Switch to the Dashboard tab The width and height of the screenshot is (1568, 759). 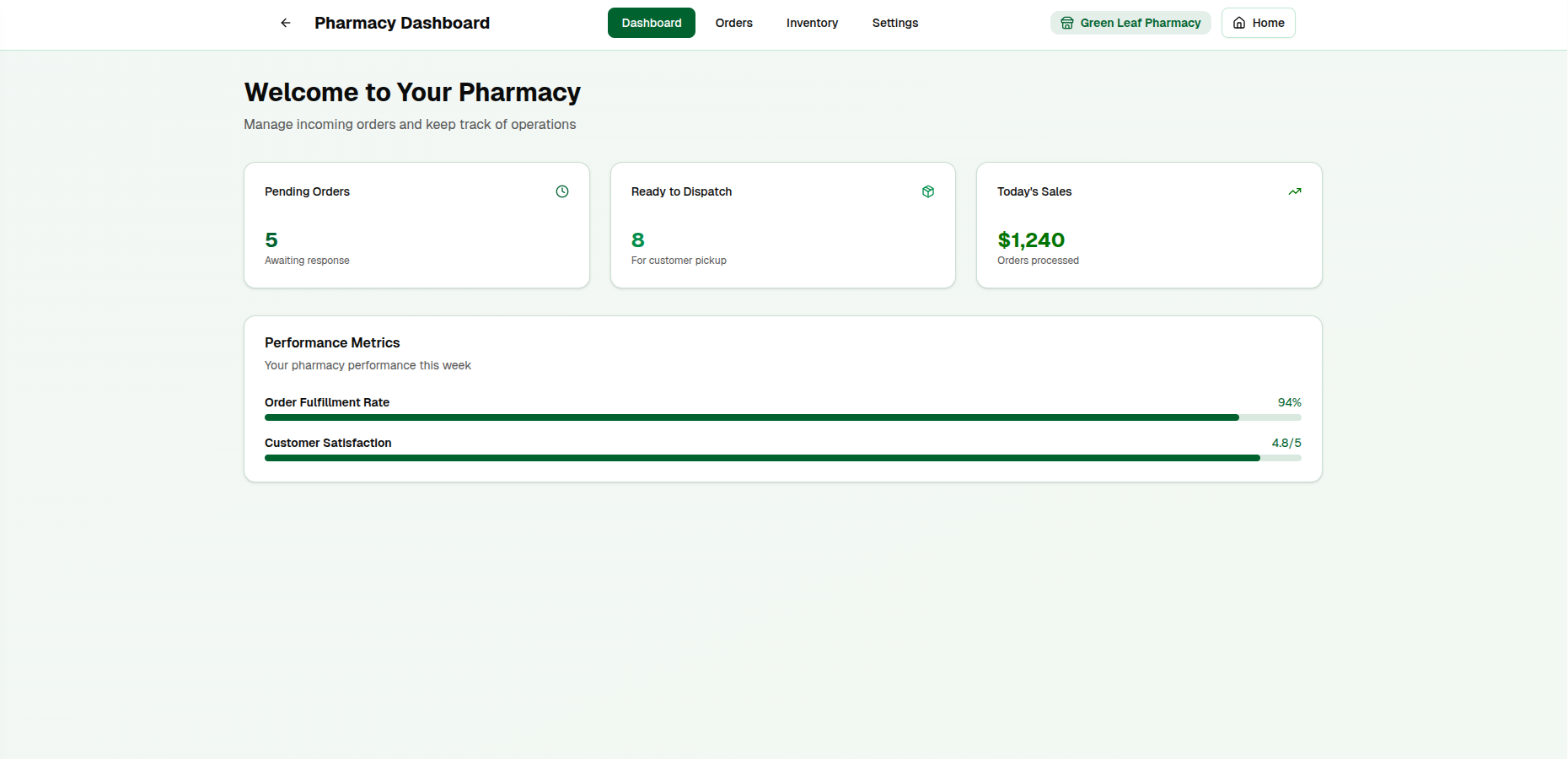point(651,23)
